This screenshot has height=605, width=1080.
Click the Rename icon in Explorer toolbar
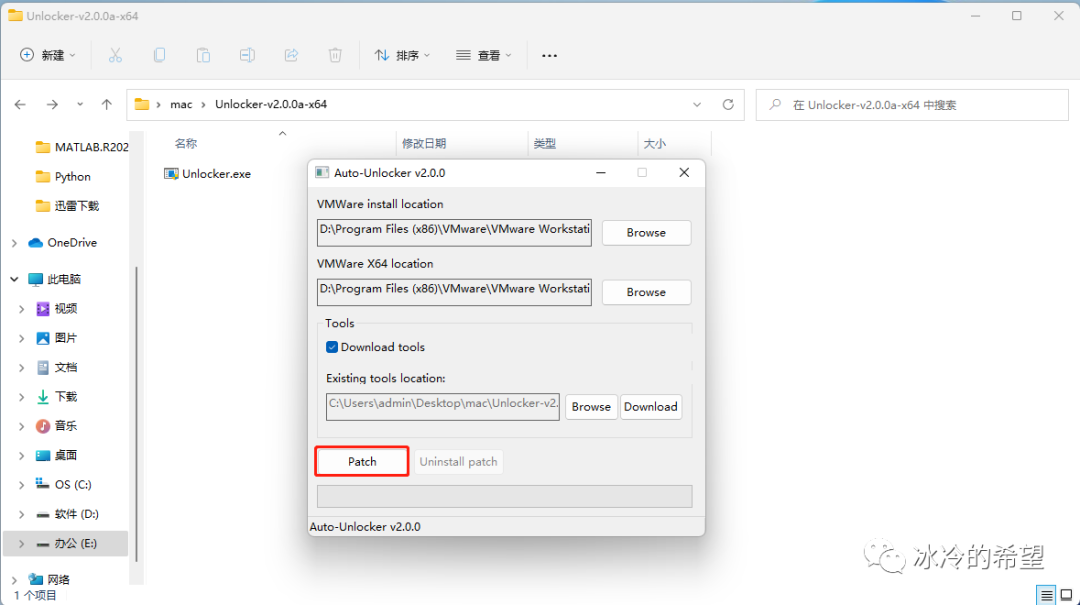(247, 55)
